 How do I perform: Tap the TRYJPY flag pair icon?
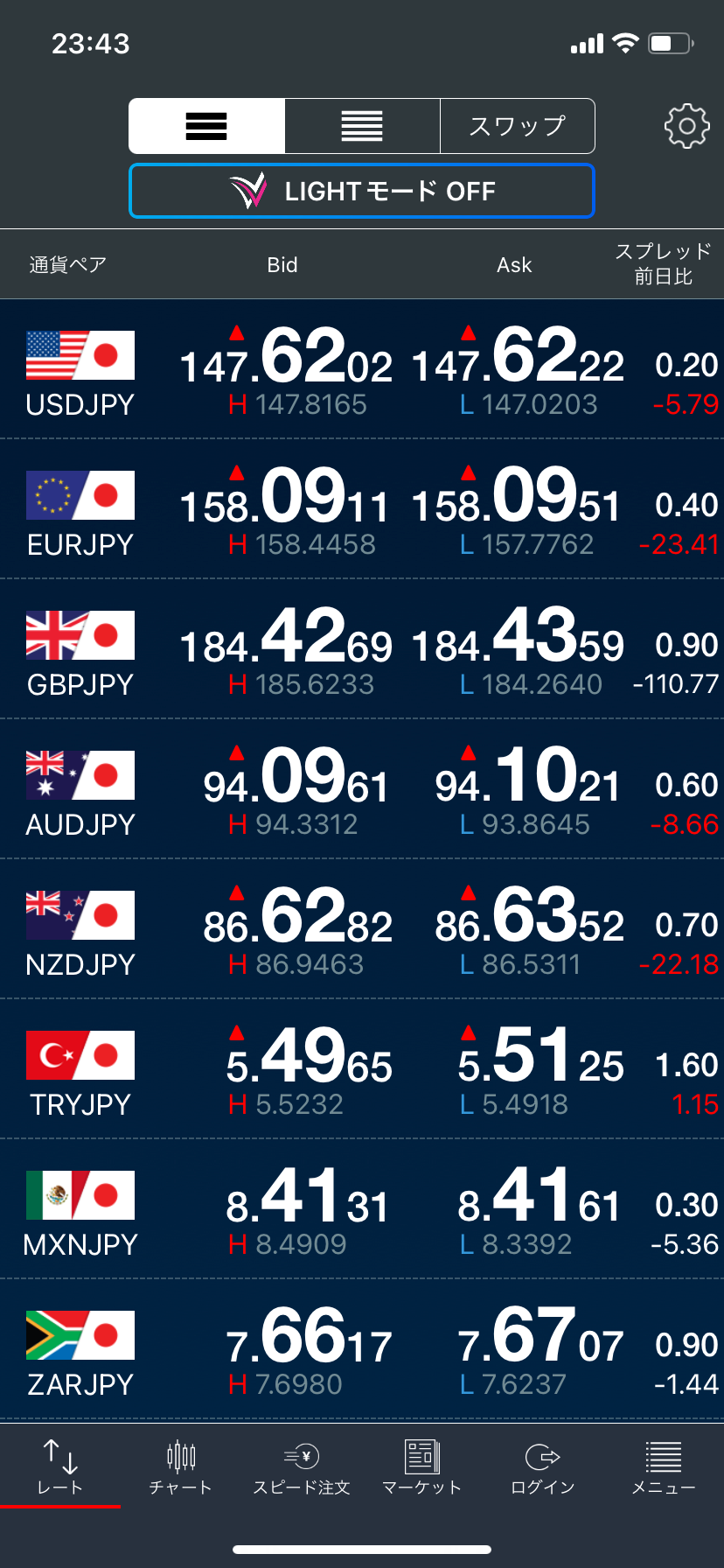click(80, 1055)
